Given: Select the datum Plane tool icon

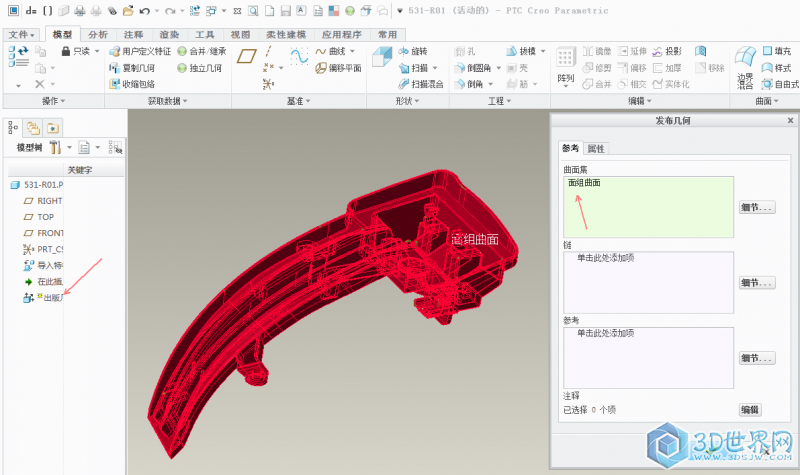Looking at the screenshot, I should pos(247,56).
